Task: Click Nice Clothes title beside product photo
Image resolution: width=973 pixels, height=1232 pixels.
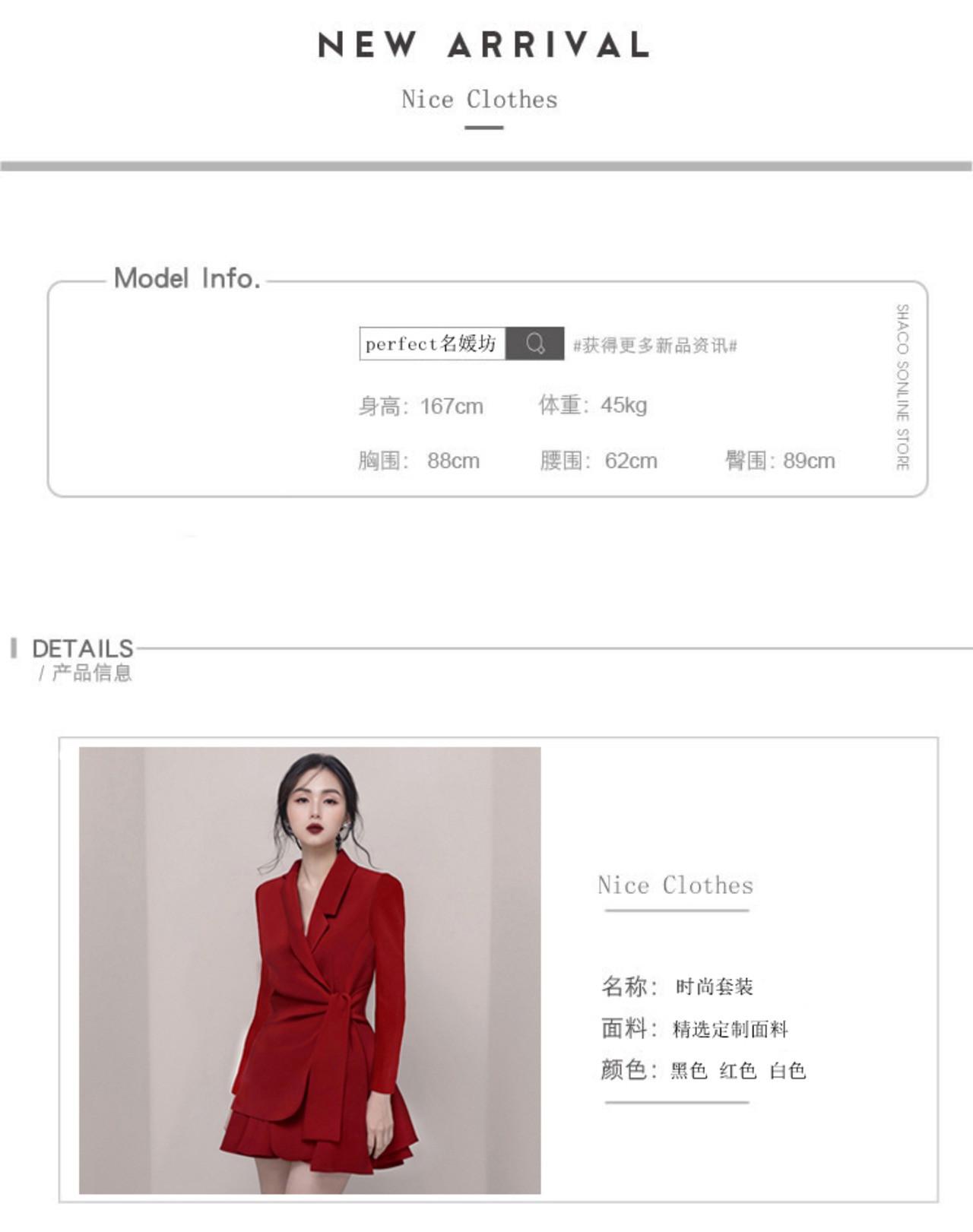Action: tap(676, 885)
